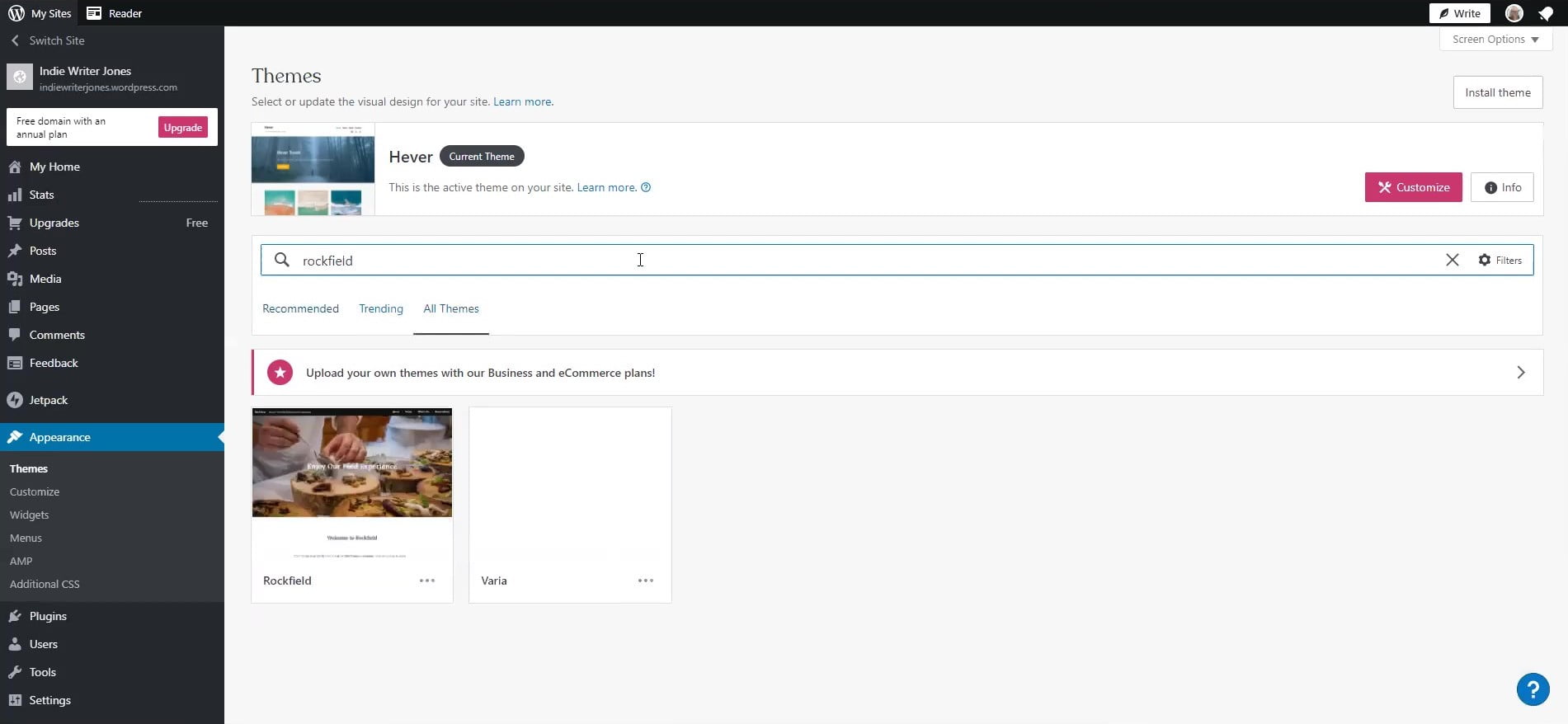
Task: Switch to the Recommended tab
Action: tap(300, 308)
